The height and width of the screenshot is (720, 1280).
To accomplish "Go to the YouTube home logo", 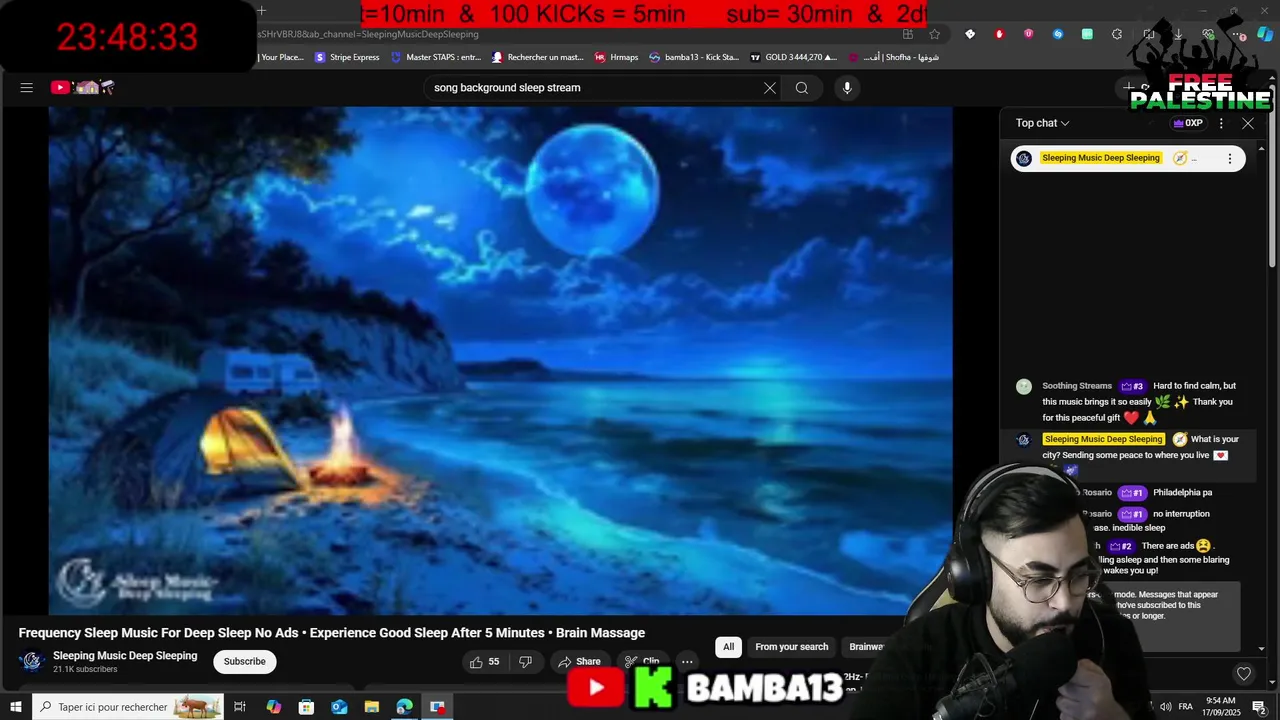I will click(x=83, y=88).
